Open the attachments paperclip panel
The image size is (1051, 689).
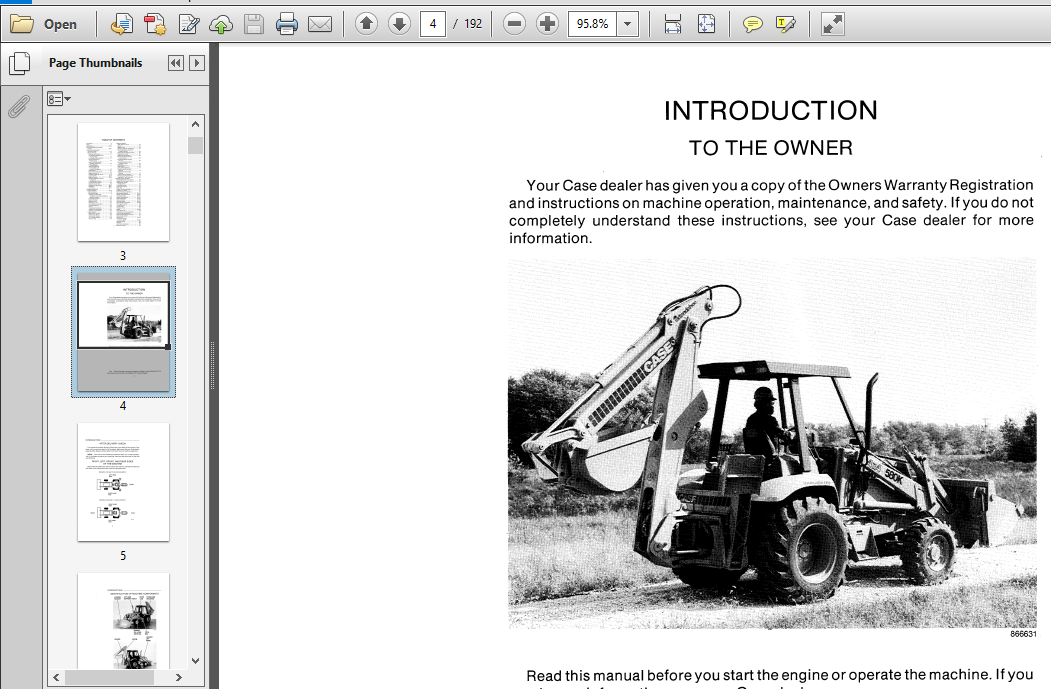pyautogui.click(x=19, y=107)
